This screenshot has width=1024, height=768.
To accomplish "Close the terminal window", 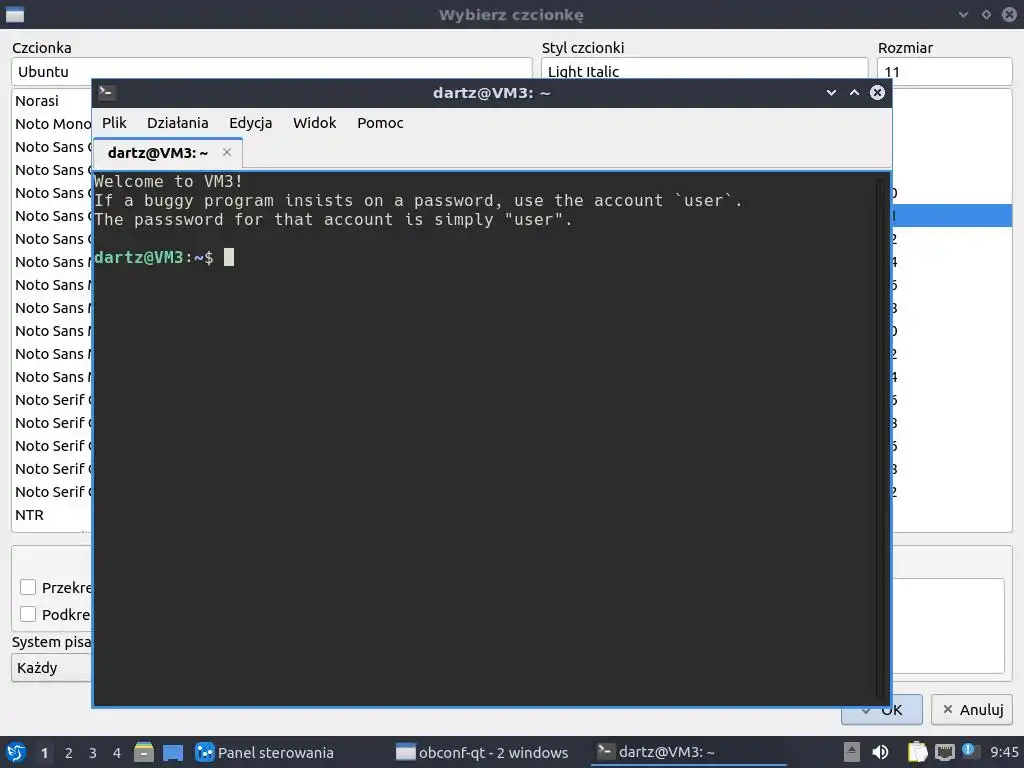I will tap(878, 93).
